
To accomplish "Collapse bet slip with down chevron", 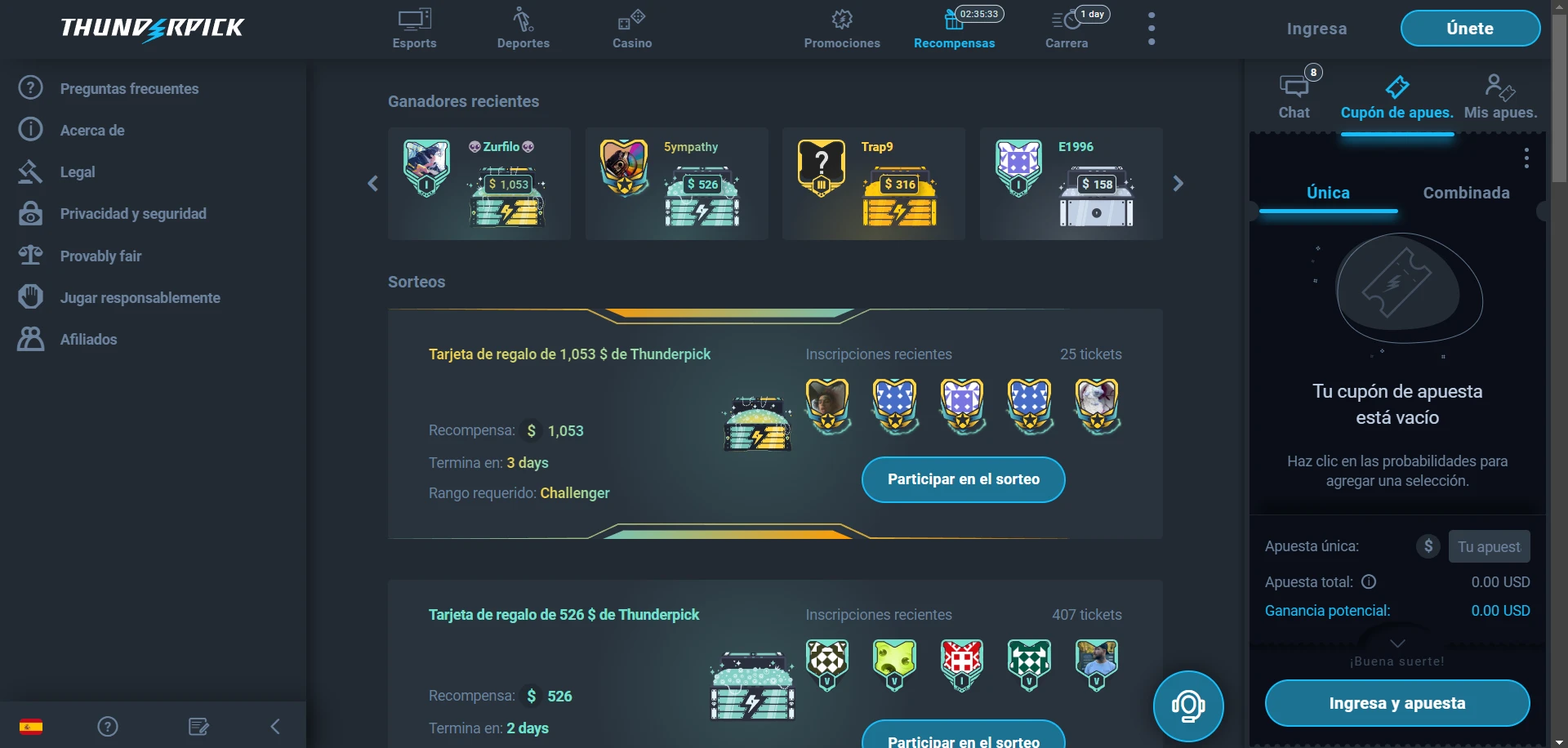I will [x=1397, y=643].
